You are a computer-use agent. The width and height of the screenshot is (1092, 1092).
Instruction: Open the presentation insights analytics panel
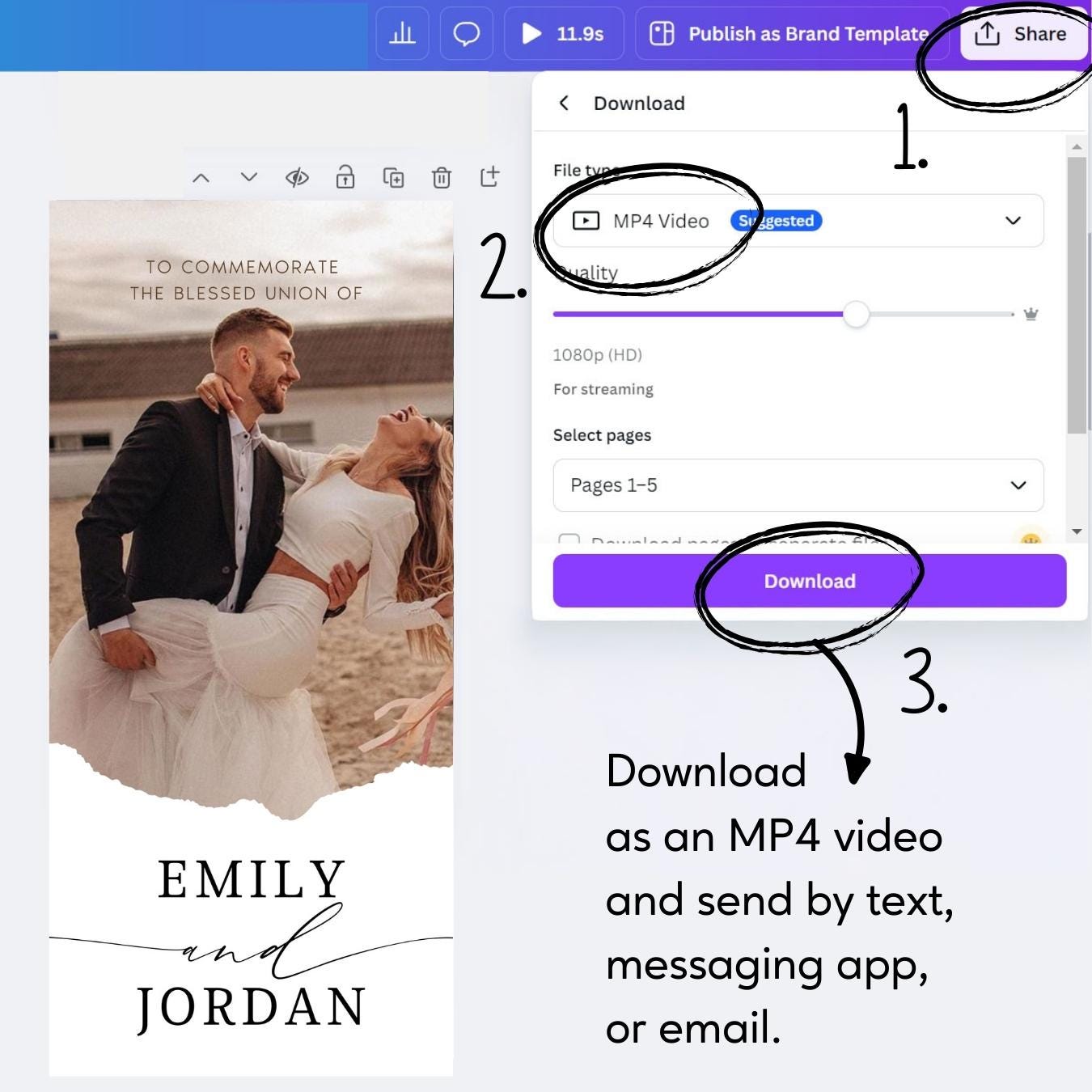coord(402,33)
